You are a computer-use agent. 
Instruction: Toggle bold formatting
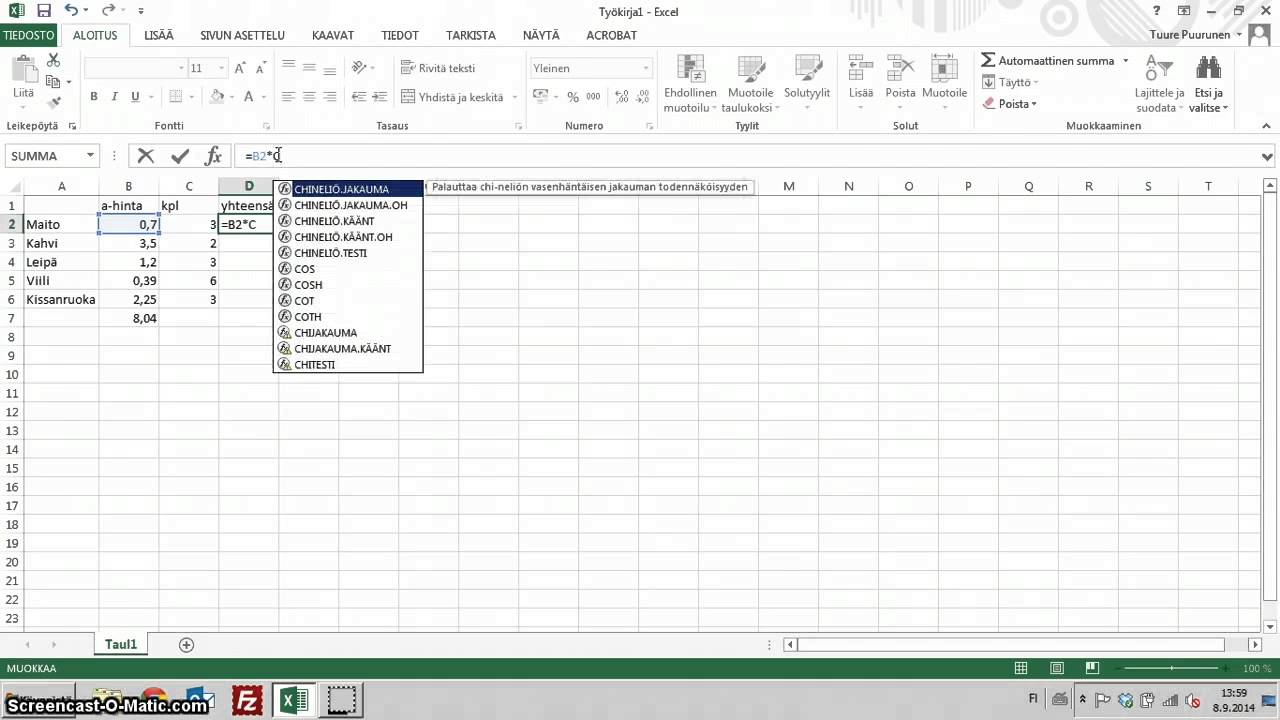click(x=94, y=97)
